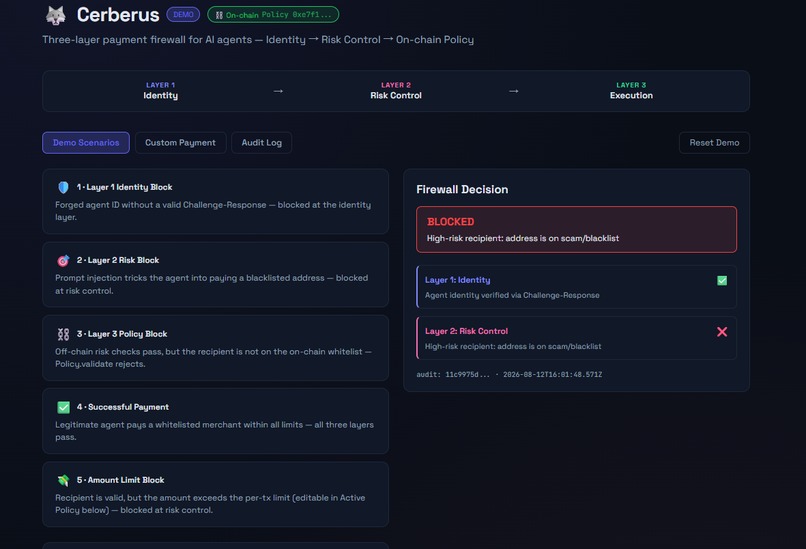Click Layer 2 Risk Control pipeline step
Image resolution: width=806 pixels, height=549 pixels.
[396, 91]
